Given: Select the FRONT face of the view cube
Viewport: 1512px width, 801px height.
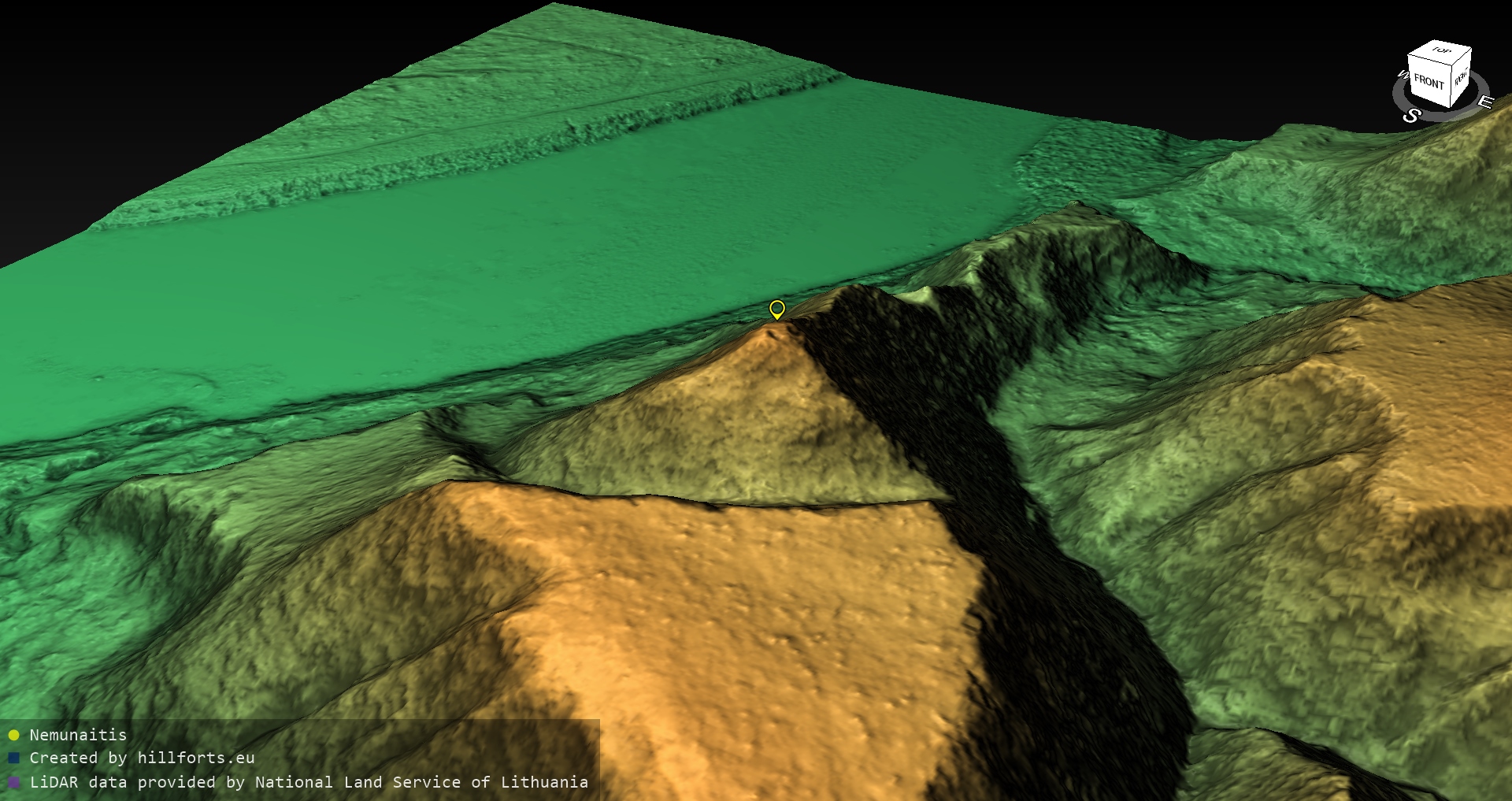Looking at the screenshot, I should (x=1429, y=82).
